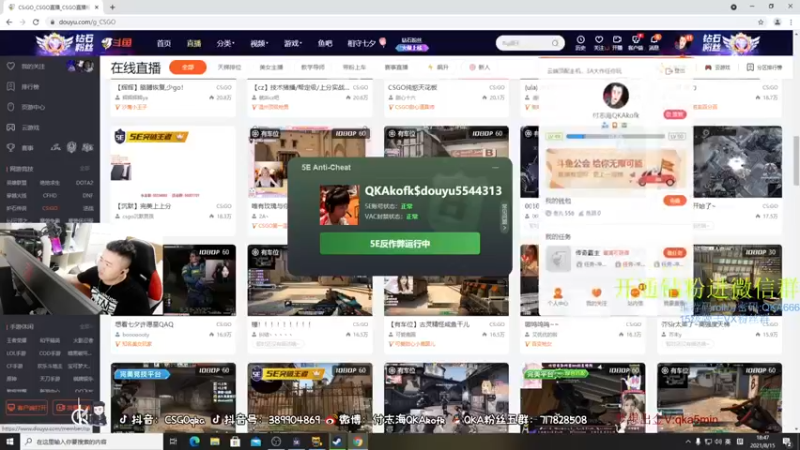Go to 直播 live tab
This screenshot has width=800, height=450.
[x=194, y=43]
